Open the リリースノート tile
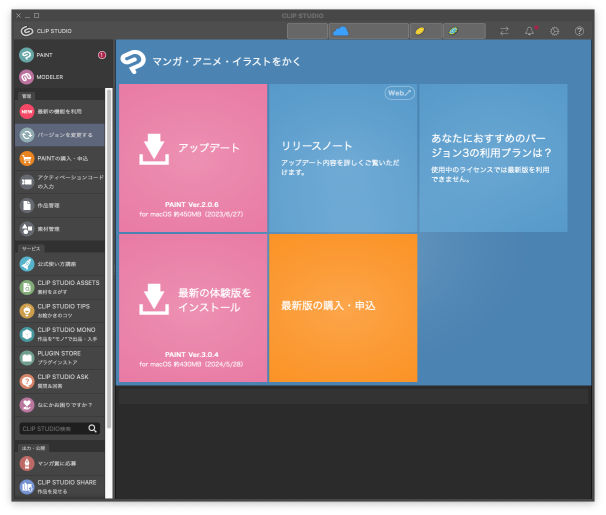This screenshot has height=515, width=606. [x=343, y=158]
